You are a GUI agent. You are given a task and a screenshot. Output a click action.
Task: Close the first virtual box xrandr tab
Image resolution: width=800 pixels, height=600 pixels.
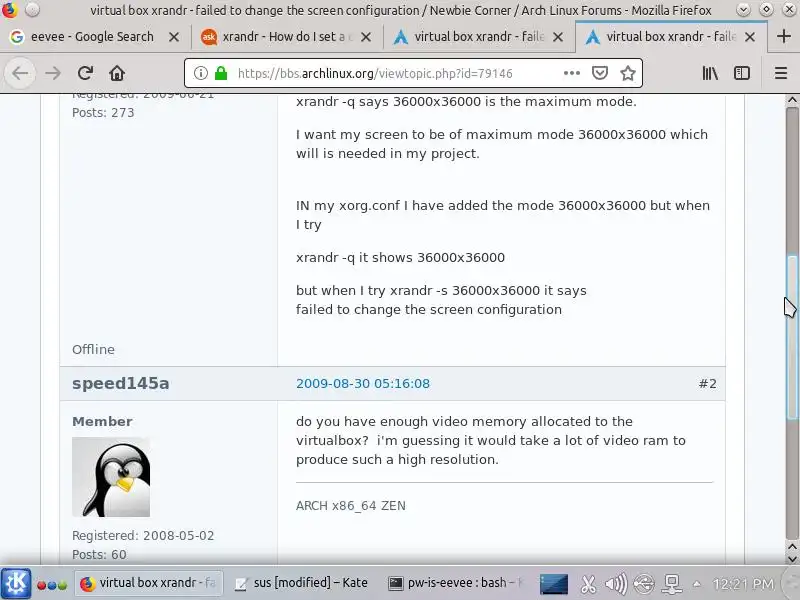(x=558, y=37)
